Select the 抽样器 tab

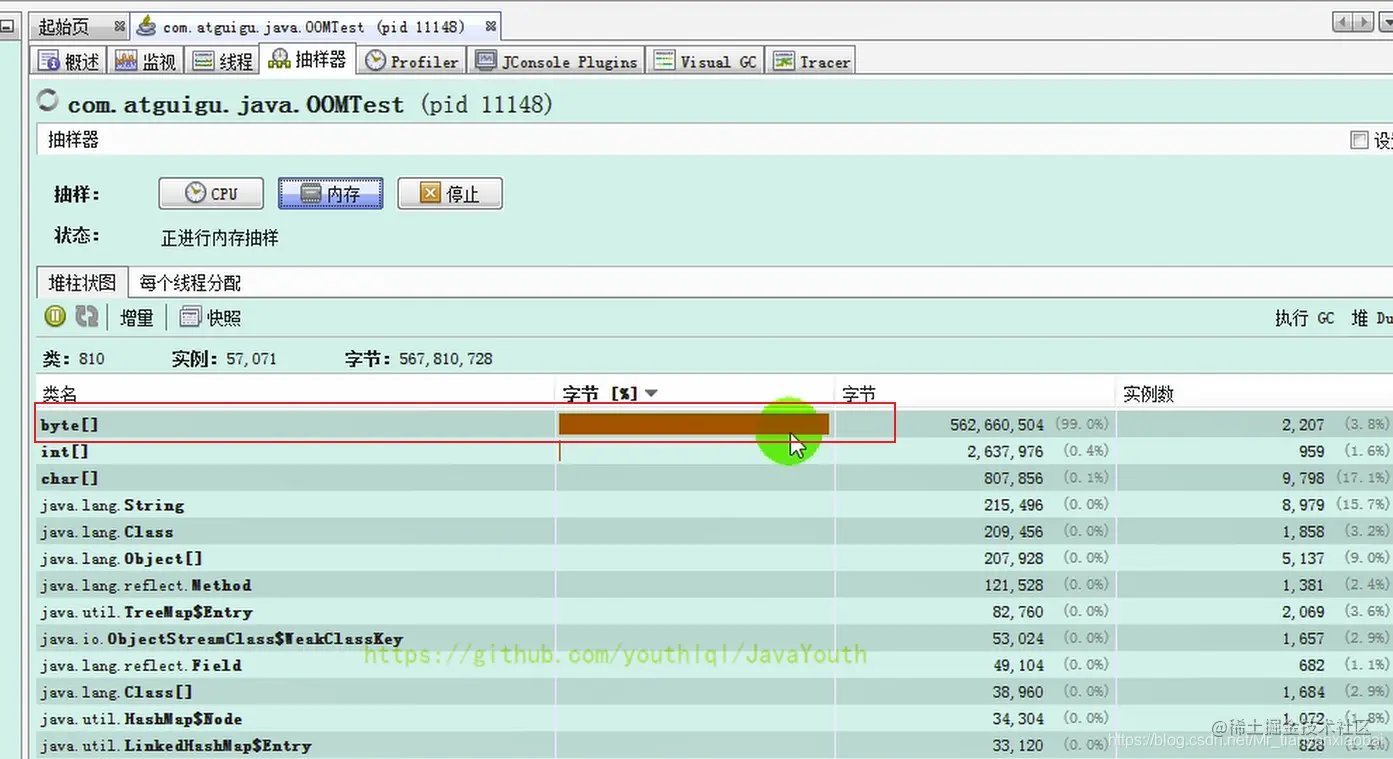pos(307,60)
